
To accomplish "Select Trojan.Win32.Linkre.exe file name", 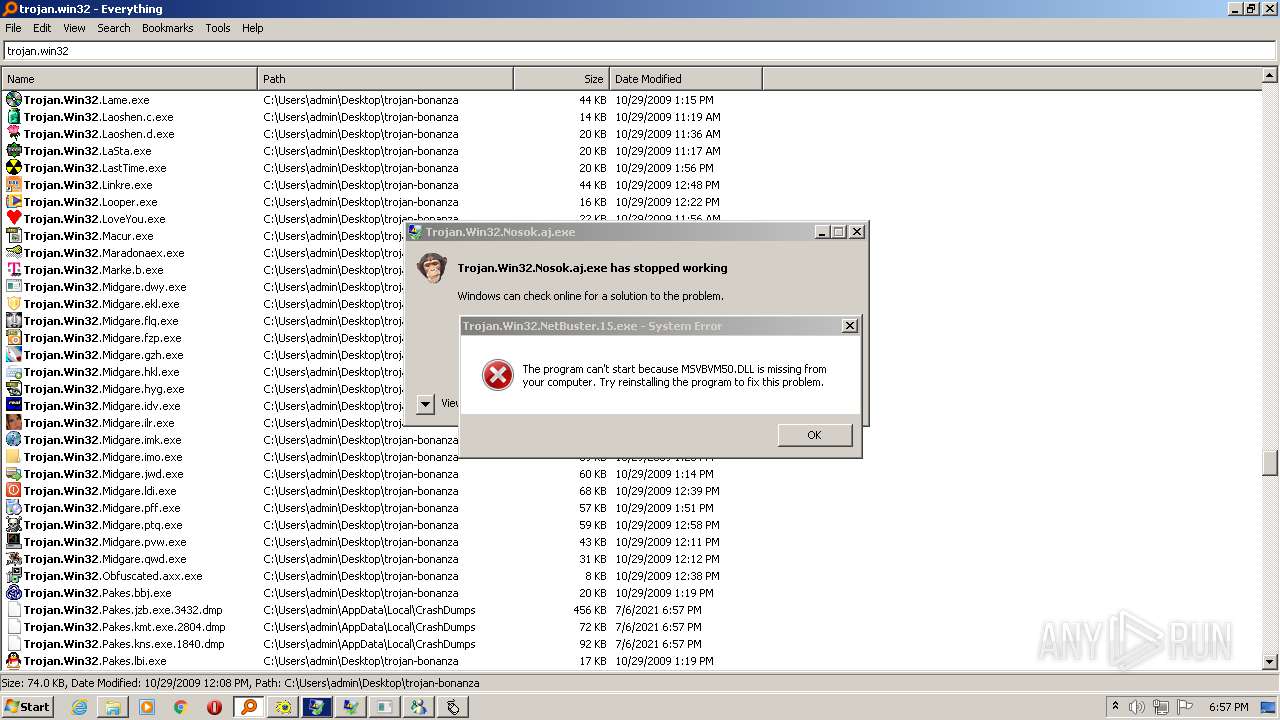I will 88,185.
